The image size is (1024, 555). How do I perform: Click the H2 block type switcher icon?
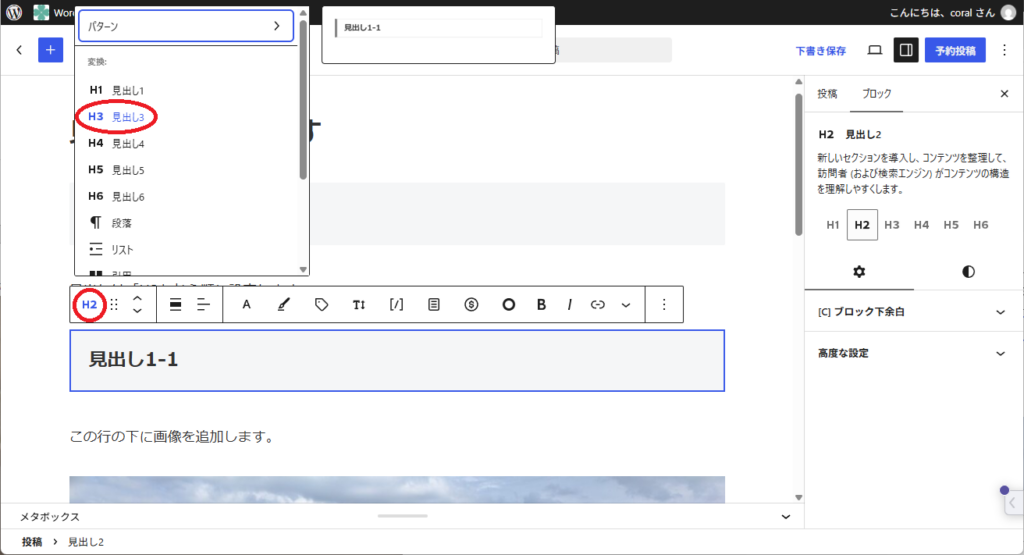tap(89, 305)
